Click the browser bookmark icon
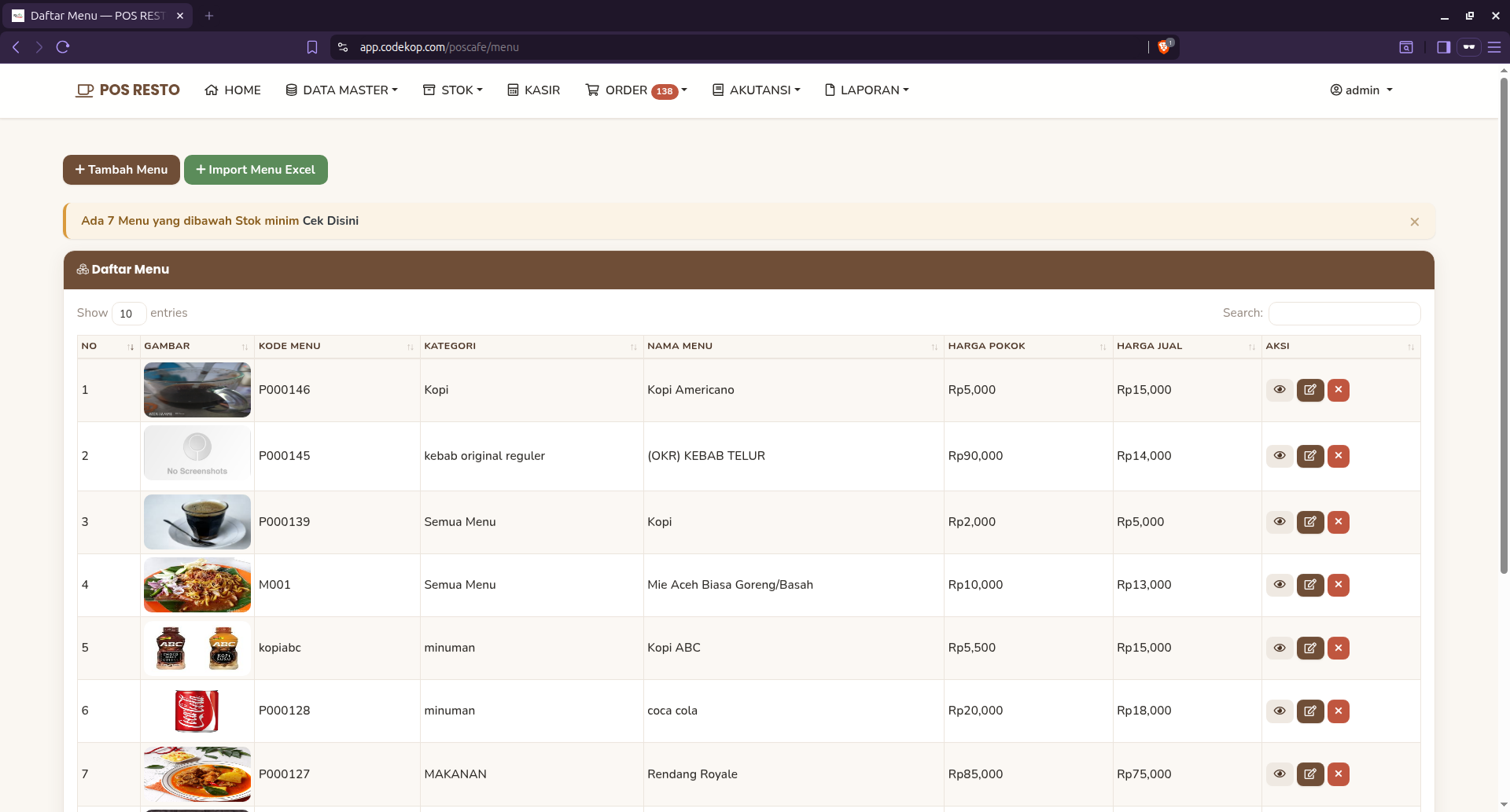 coord(312,47)
